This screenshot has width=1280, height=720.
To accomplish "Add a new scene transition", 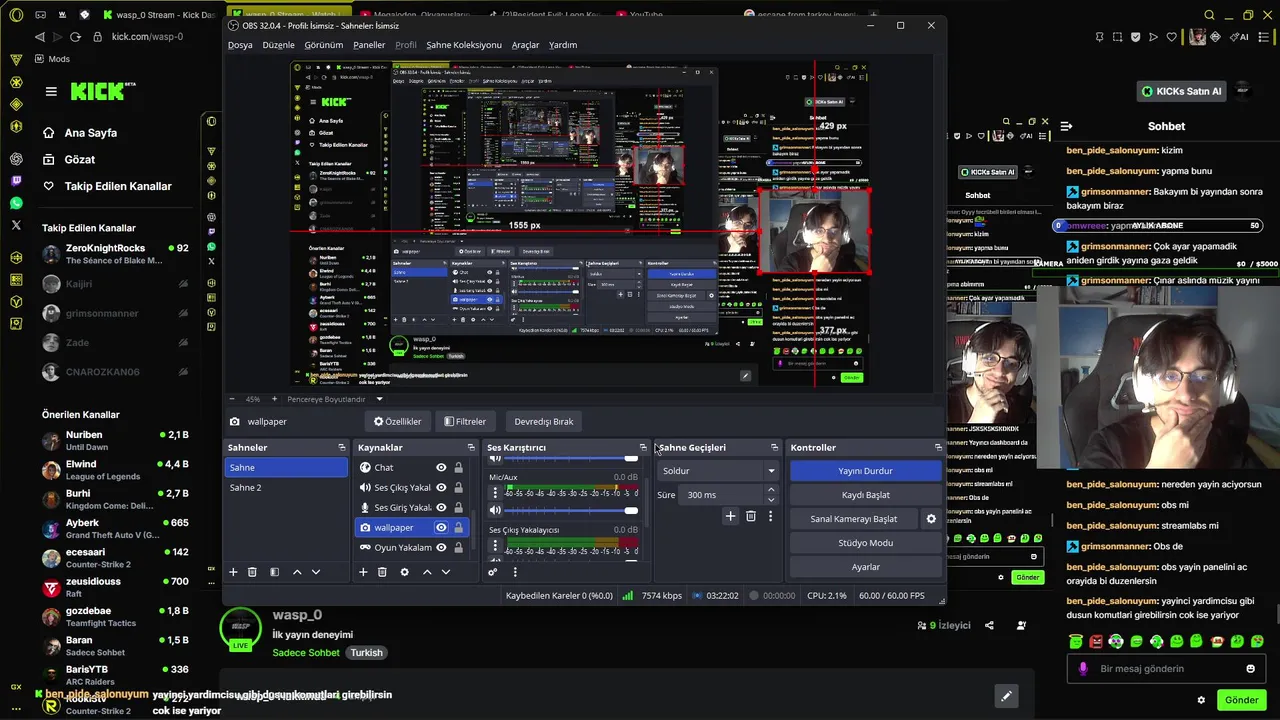I will [730, 516].
